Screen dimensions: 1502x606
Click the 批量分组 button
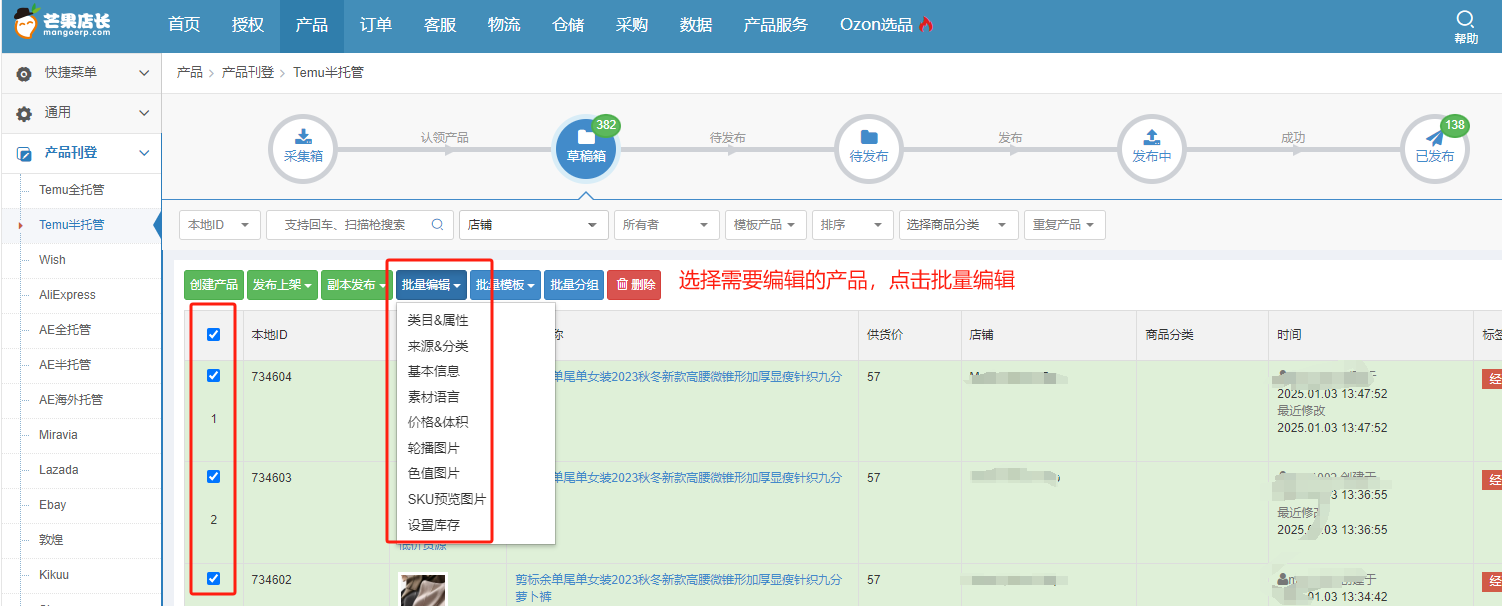point(574,285)
